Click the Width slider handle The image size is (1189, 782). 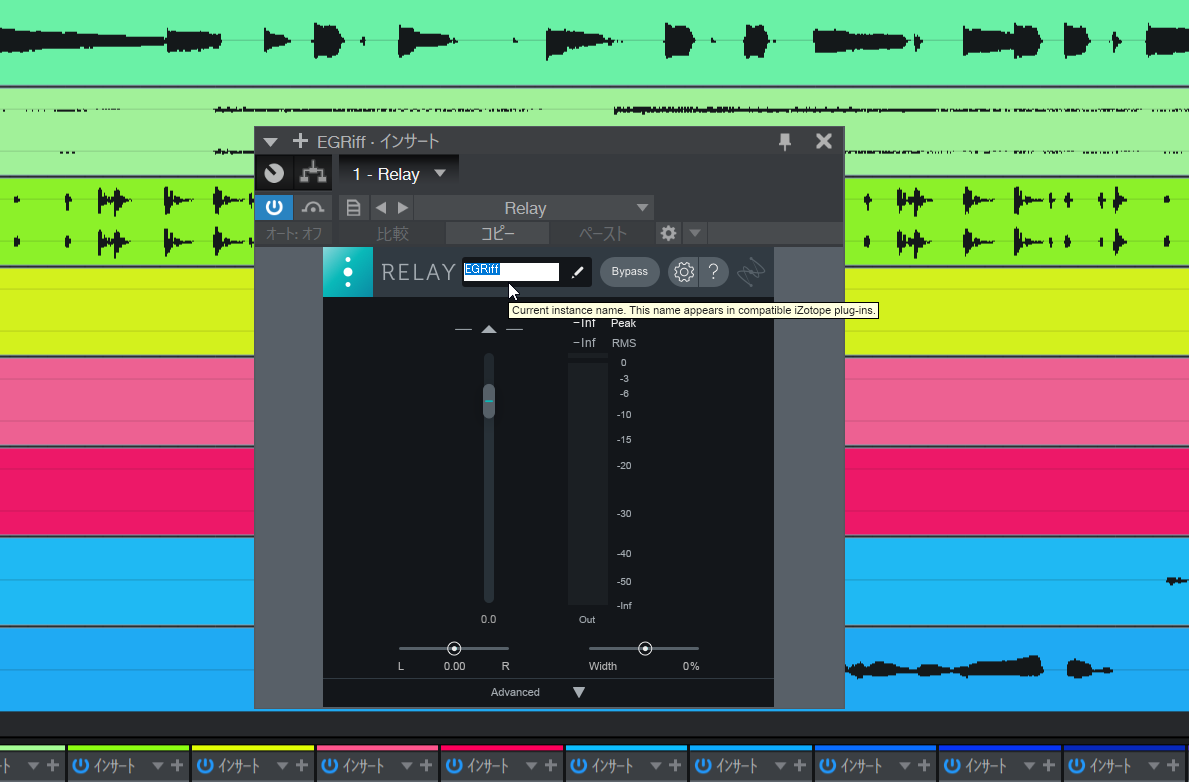[x=645, y=649]
